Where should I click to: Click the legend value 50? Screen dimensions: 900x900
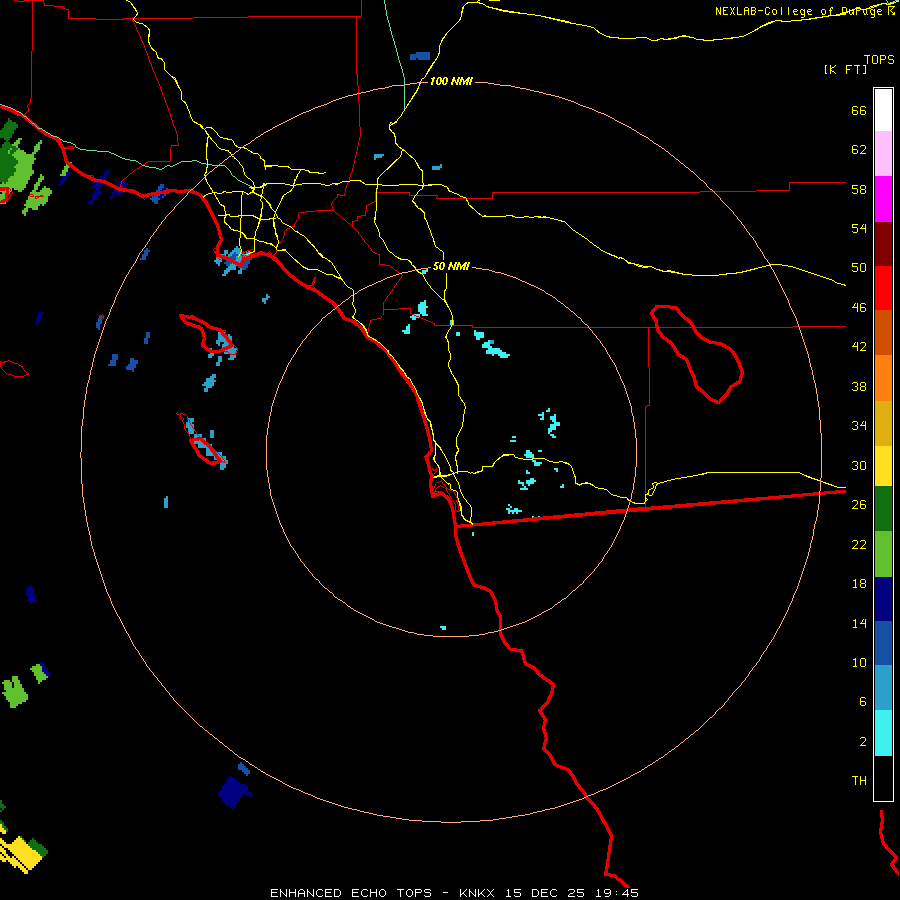(859, 267)
